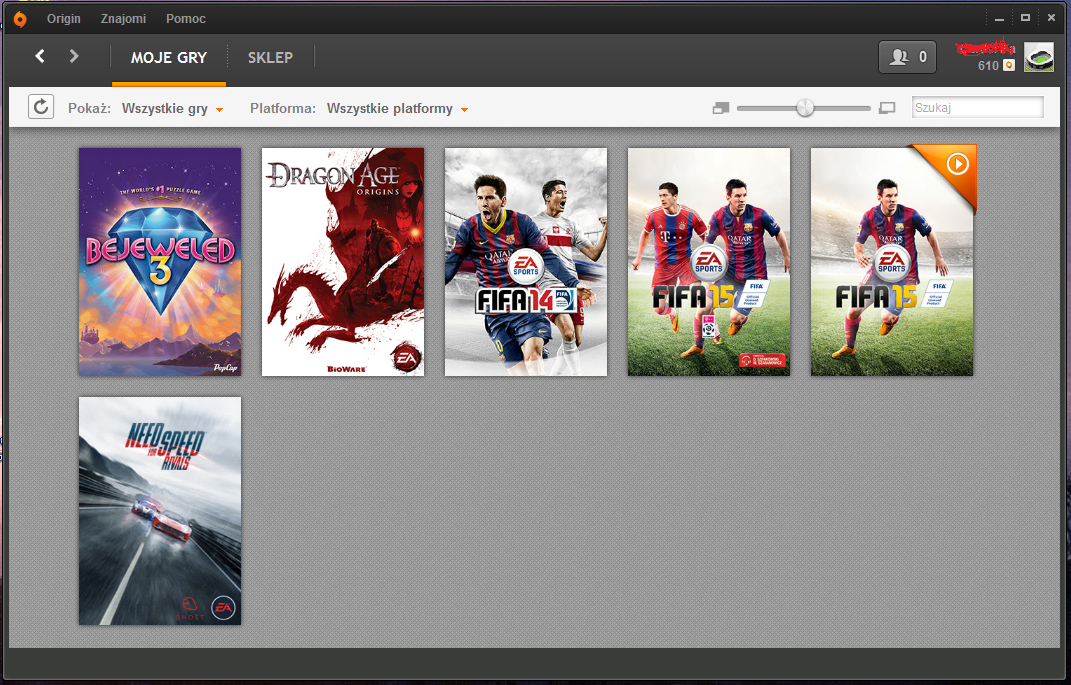
Task: Open the friends list button
Action: coord(907,57)
